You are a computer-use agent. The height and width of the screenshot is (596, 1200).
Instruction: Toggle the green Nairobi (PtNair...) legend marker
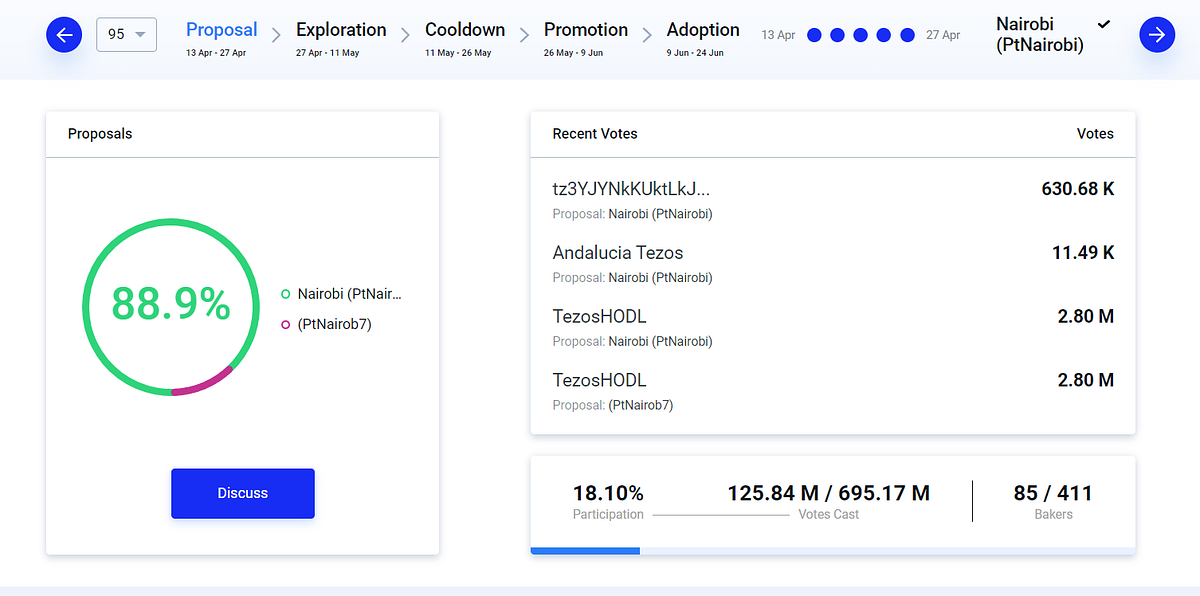[x=286, y=294]
